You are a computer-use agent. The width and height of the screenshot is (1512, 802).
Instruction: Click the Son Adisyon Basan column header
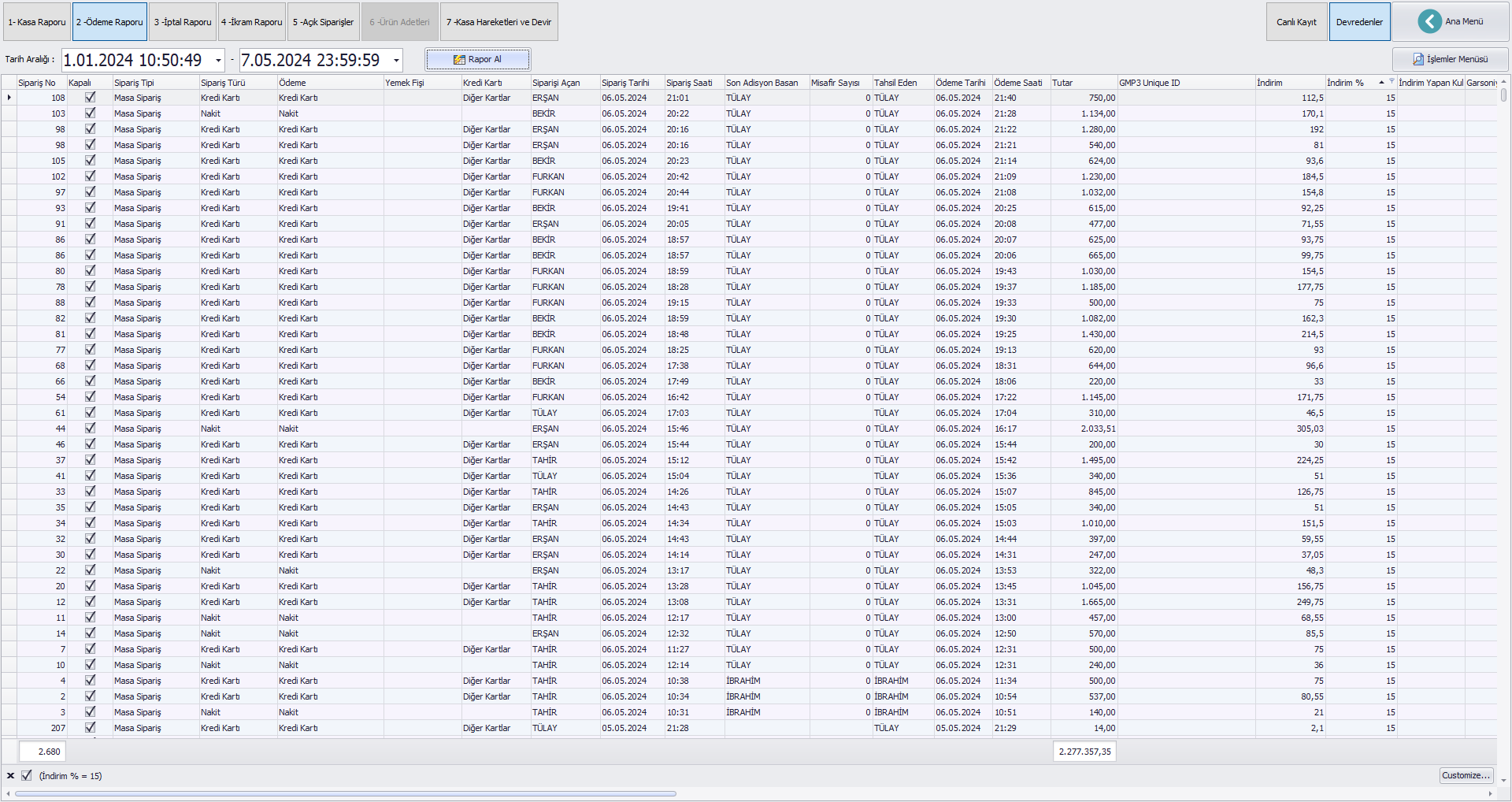(x=766, y=83)
